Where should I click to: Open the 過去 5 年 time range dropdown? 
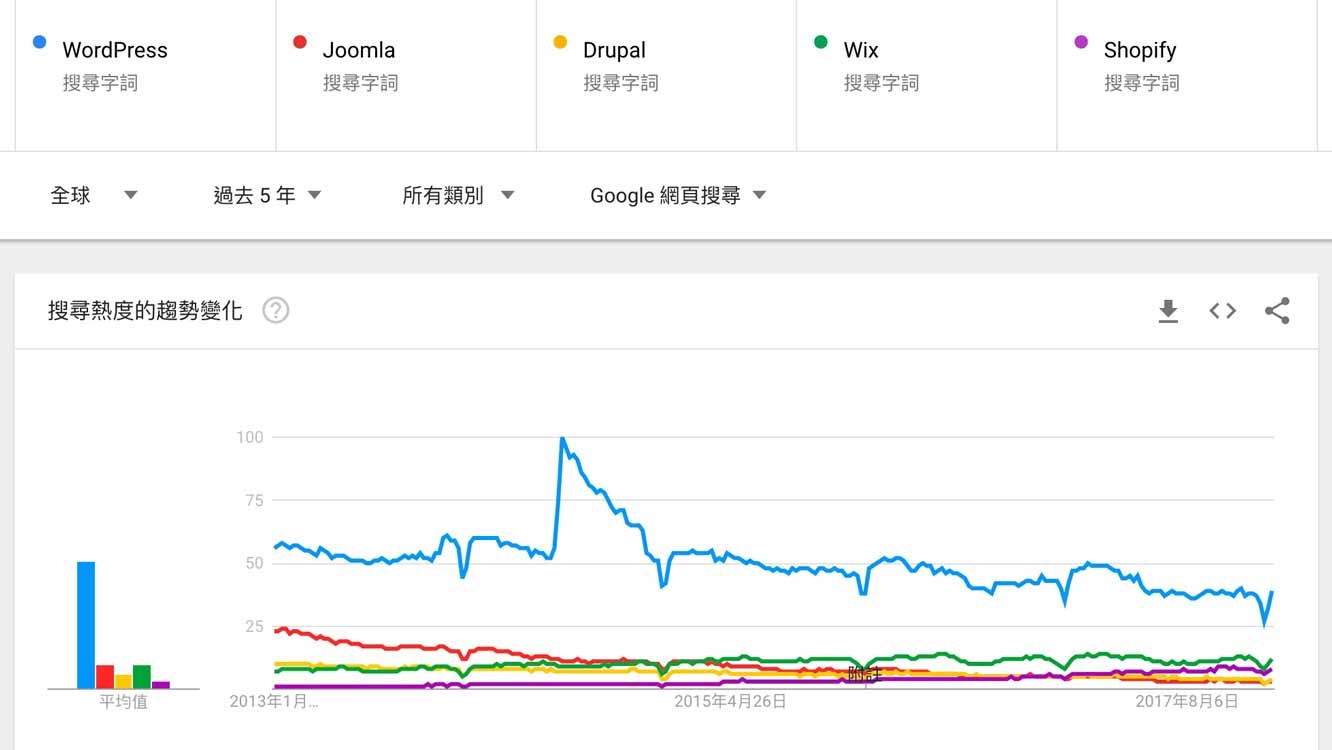coord(267,195)
